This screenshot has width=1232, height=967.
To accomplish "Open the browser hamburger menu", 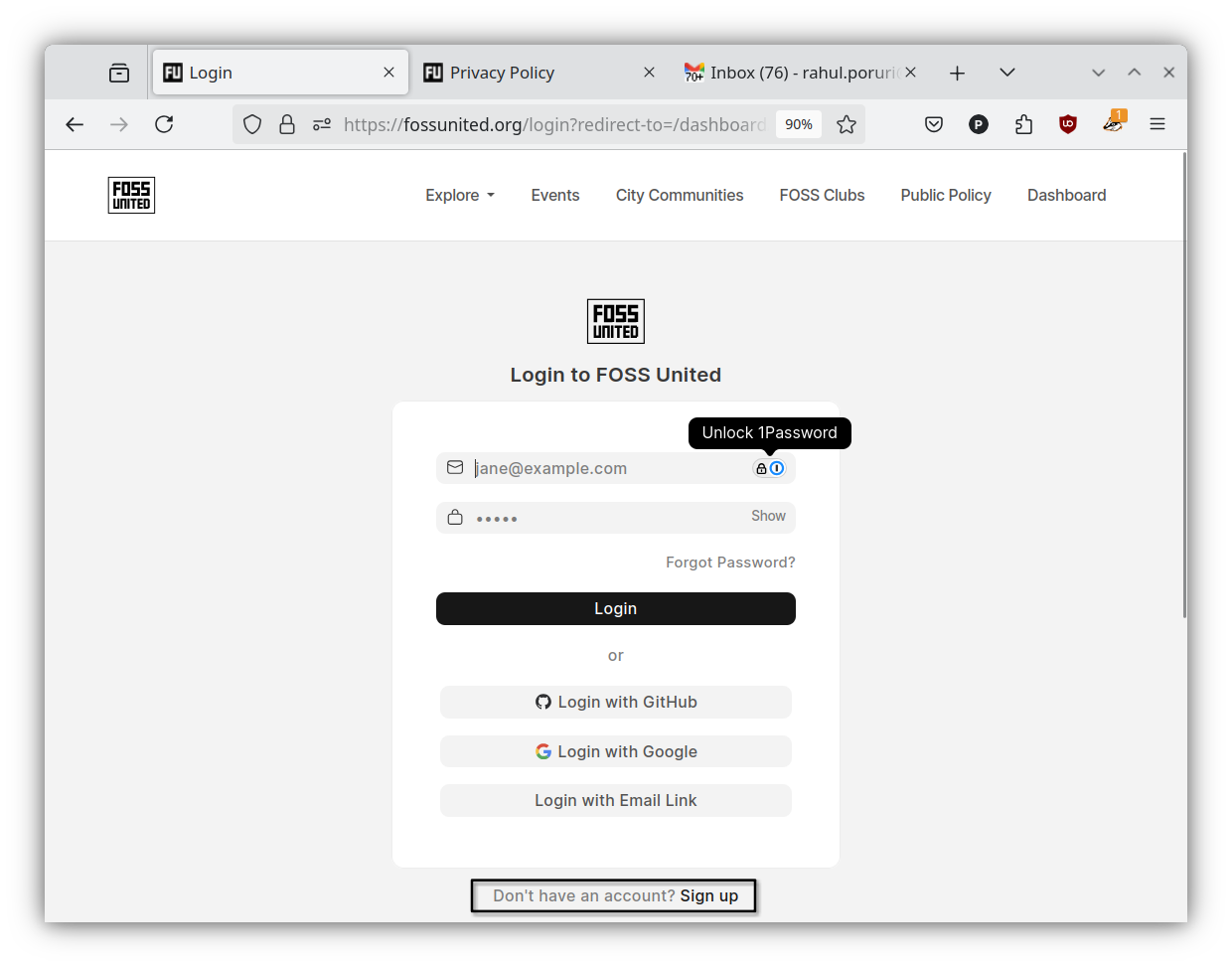I will (1157, 124).
